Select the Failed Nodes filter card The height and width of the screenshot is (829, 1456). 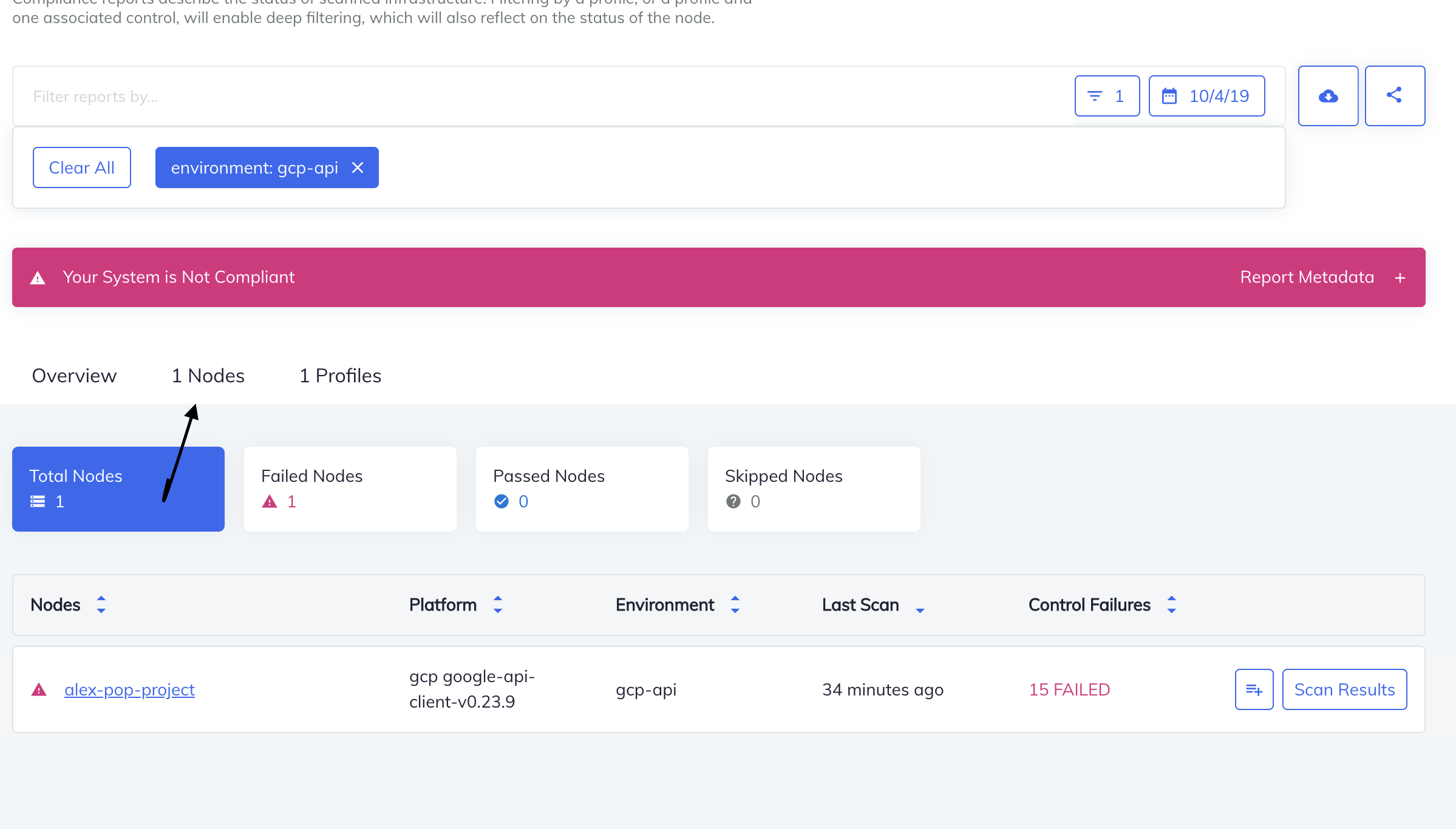coord(350,489)
